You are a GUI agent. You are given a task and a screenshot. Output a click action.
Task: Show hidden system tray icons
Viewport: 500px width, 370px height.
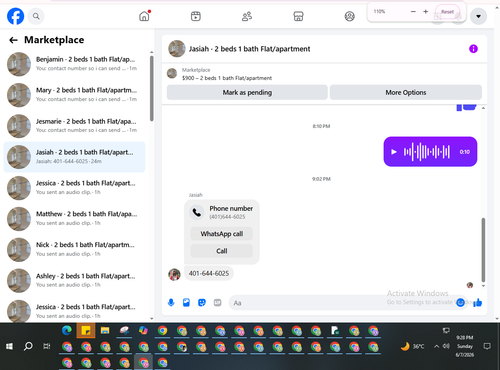(x=436, y=346)
